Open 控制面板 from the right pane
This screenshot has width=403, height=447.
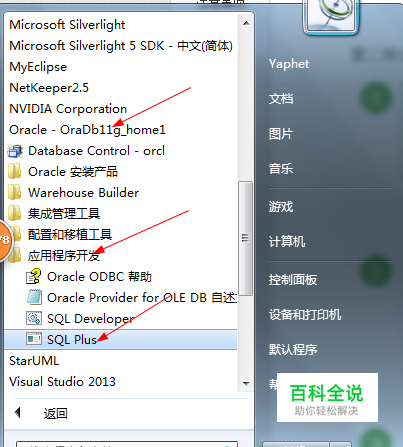pos(293,280)
